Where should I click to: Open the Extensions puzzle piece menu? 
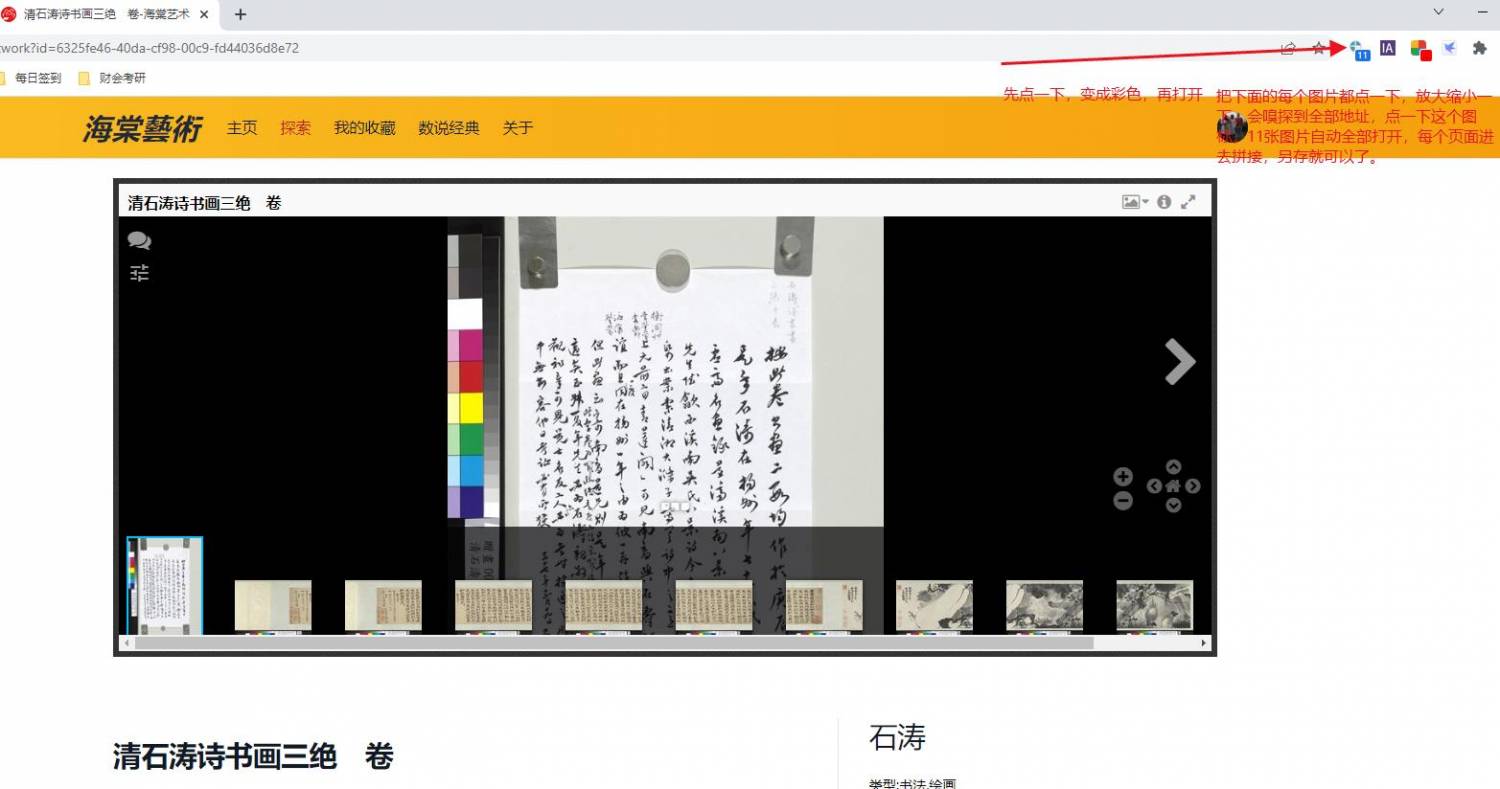[1480, 48]
